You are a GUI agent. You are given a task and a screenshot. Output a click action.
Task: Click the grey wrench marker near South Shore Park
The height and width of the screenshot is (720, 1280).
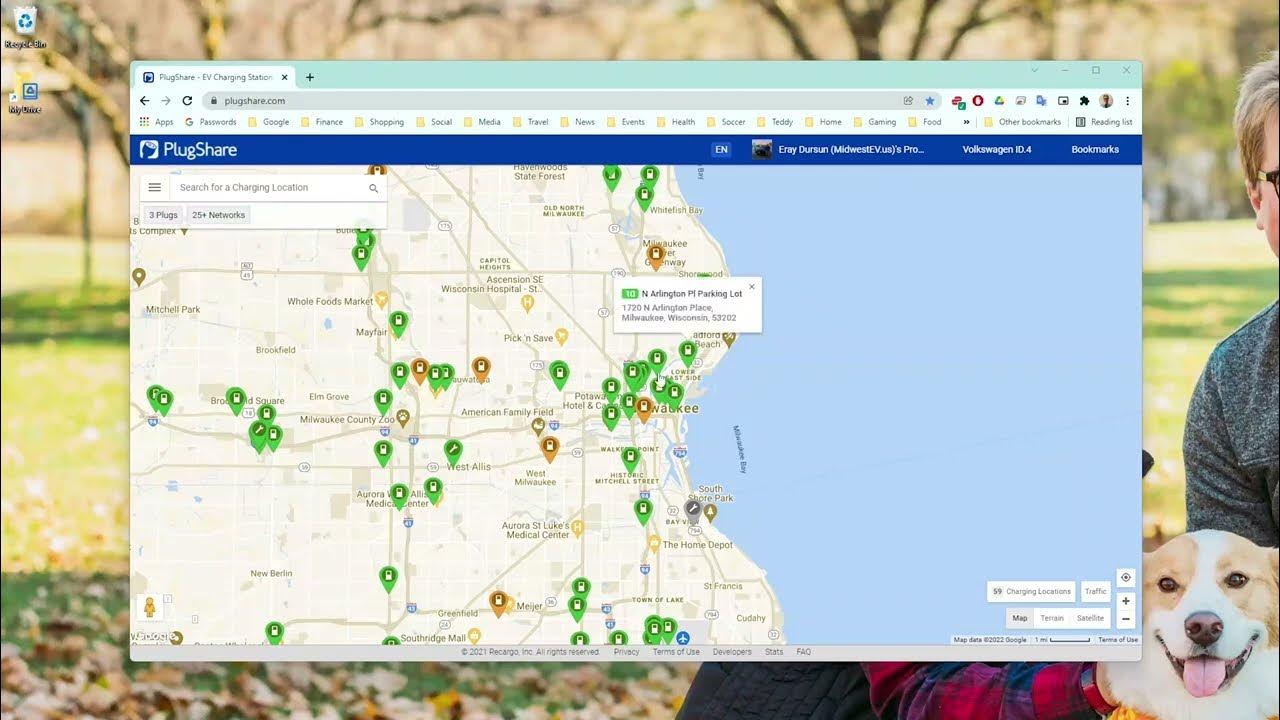(x=693, y=511)
